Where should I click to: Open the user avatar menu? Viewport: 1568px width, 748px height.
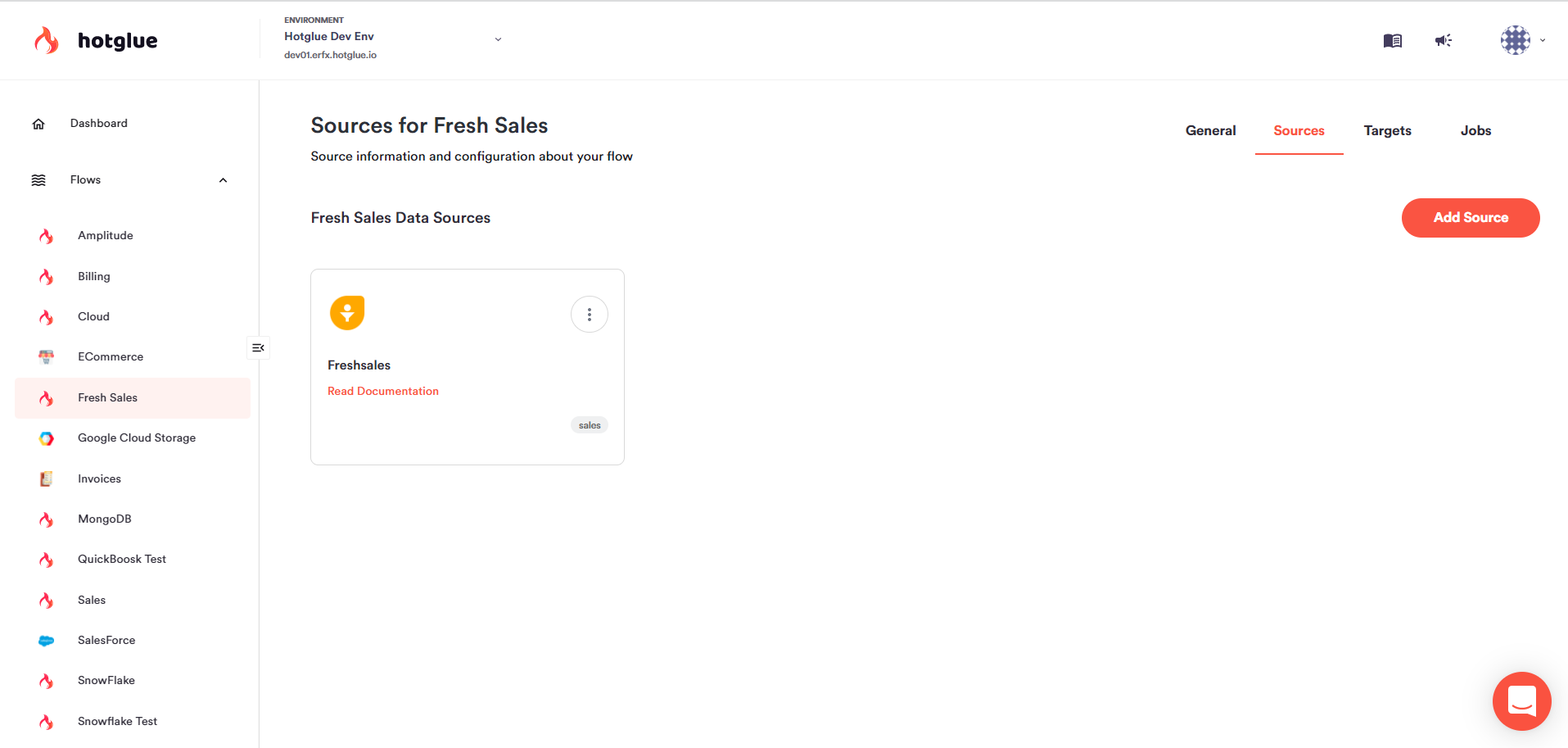1516,40
